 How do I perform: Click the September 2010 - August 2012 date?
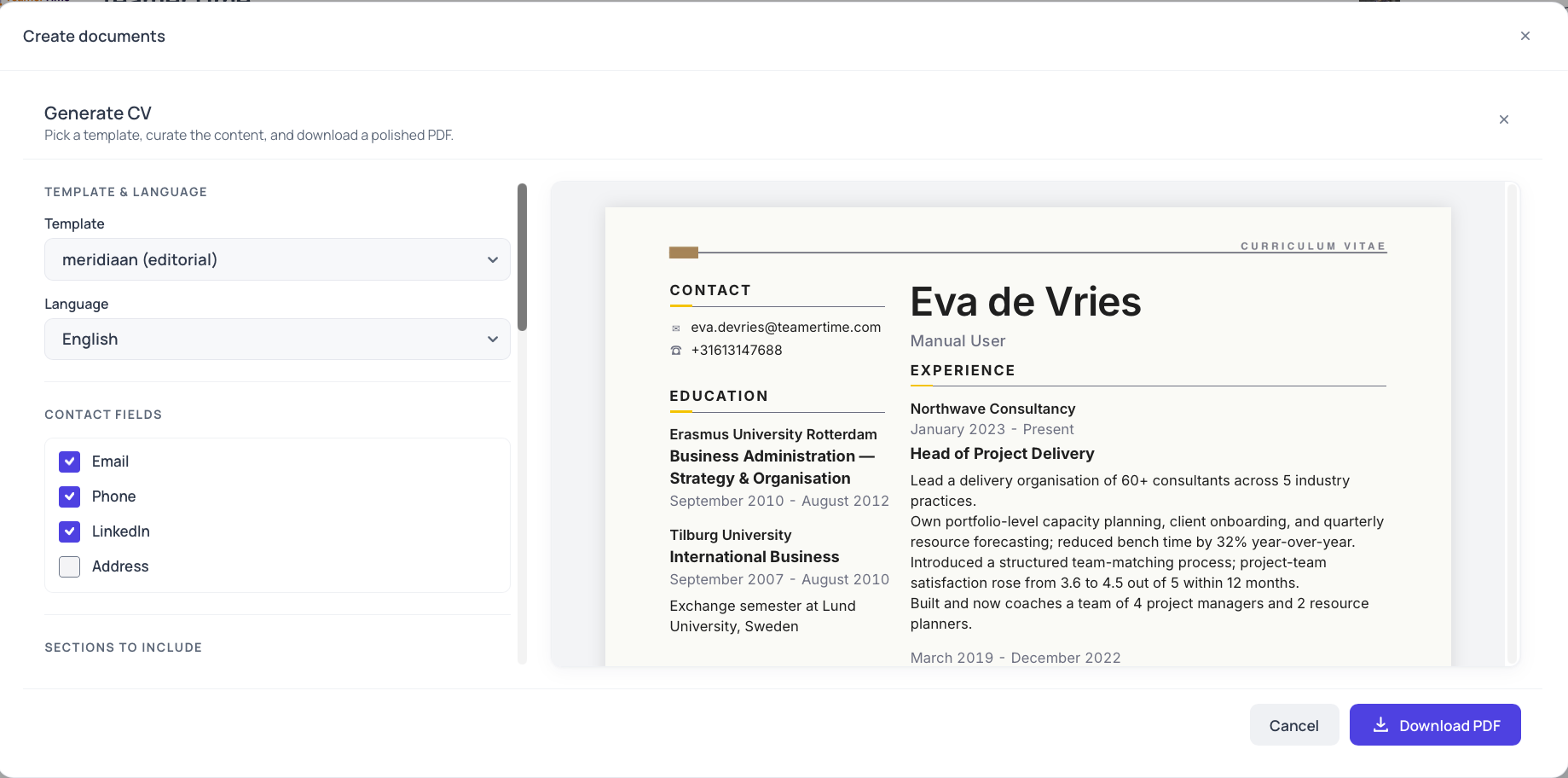tap(779, 501)
